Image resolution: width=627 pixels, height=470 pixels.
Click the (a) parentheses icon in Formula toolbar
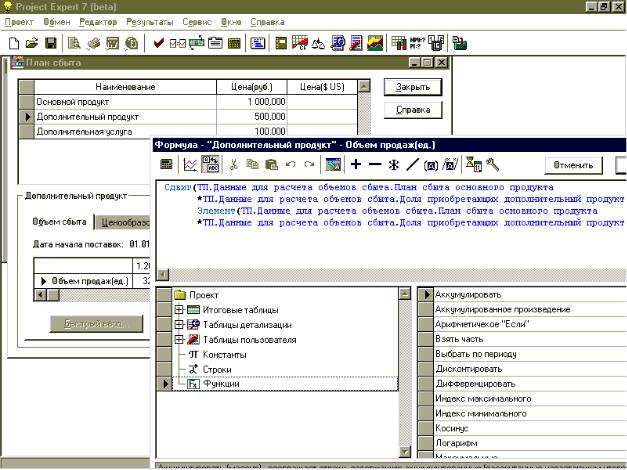coord(431,165)
